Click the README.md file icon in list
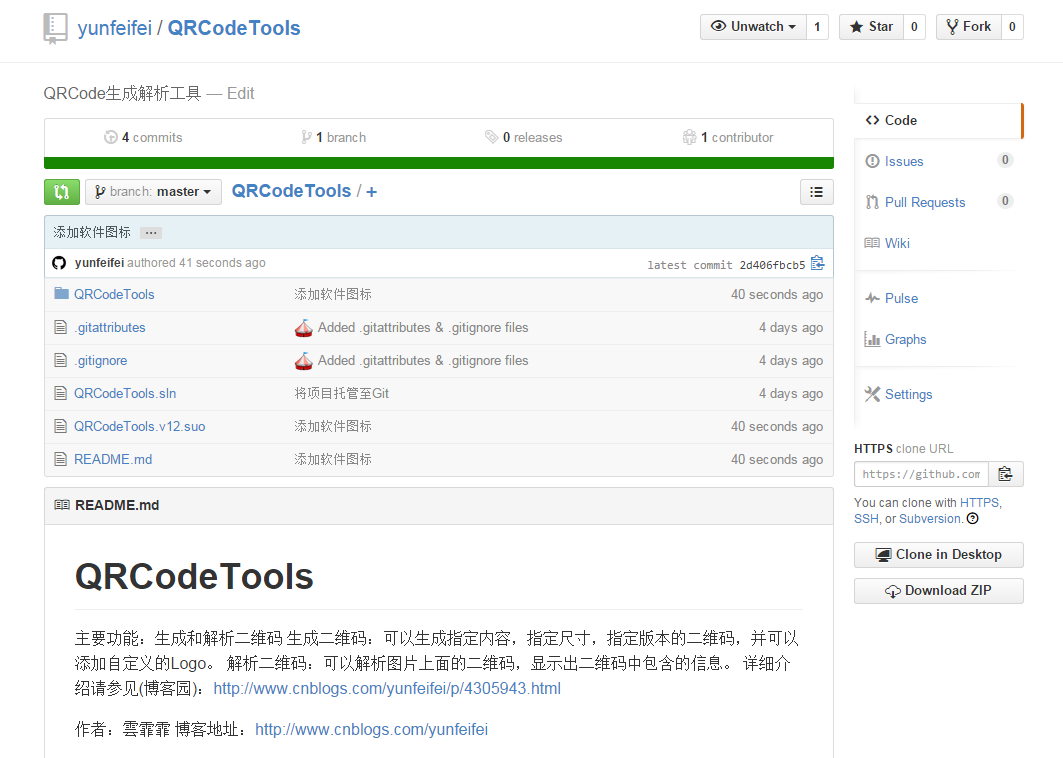 click(x=61, y=459)
